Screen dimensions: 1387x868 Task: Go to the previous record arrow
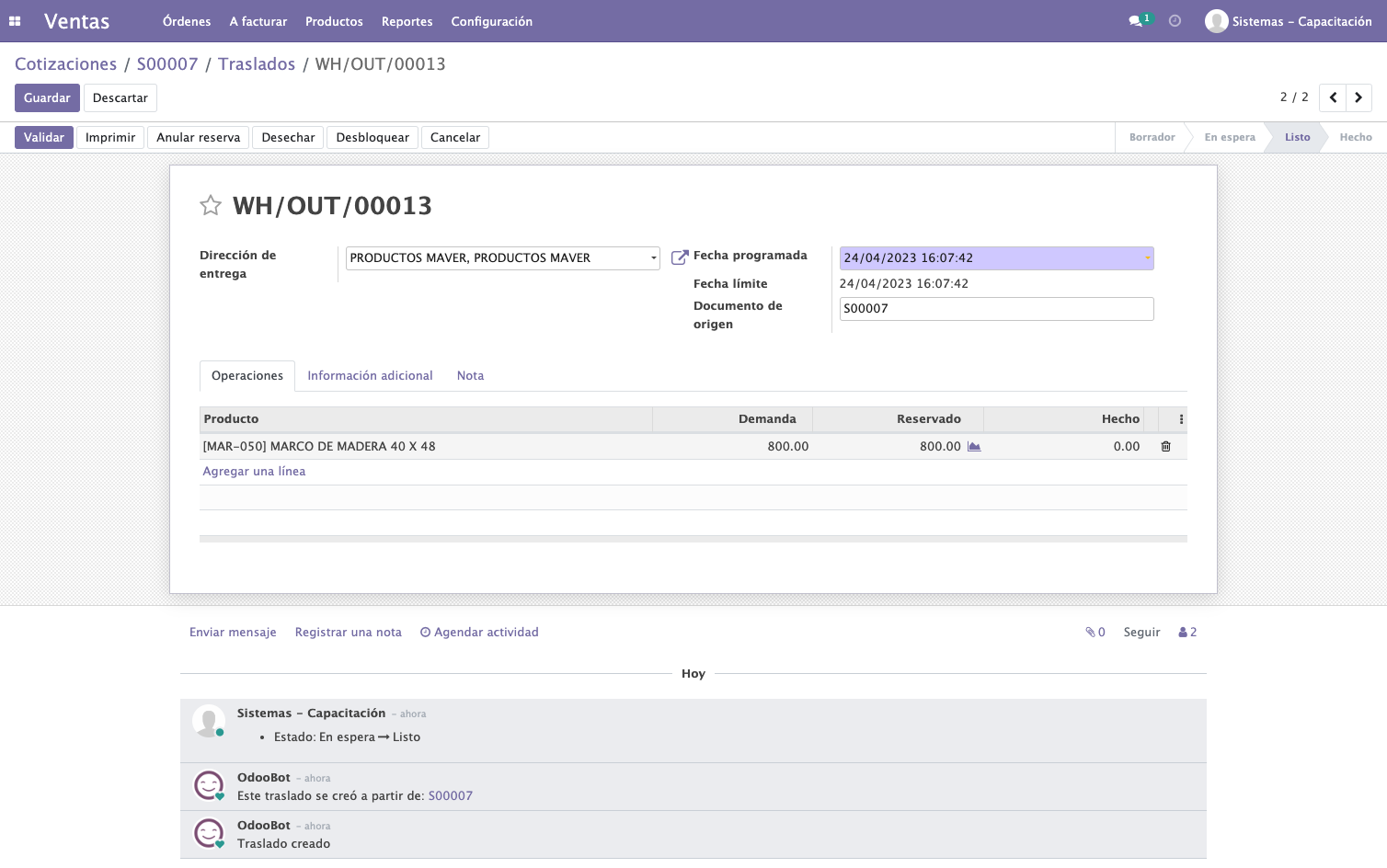coord(1333,97)
